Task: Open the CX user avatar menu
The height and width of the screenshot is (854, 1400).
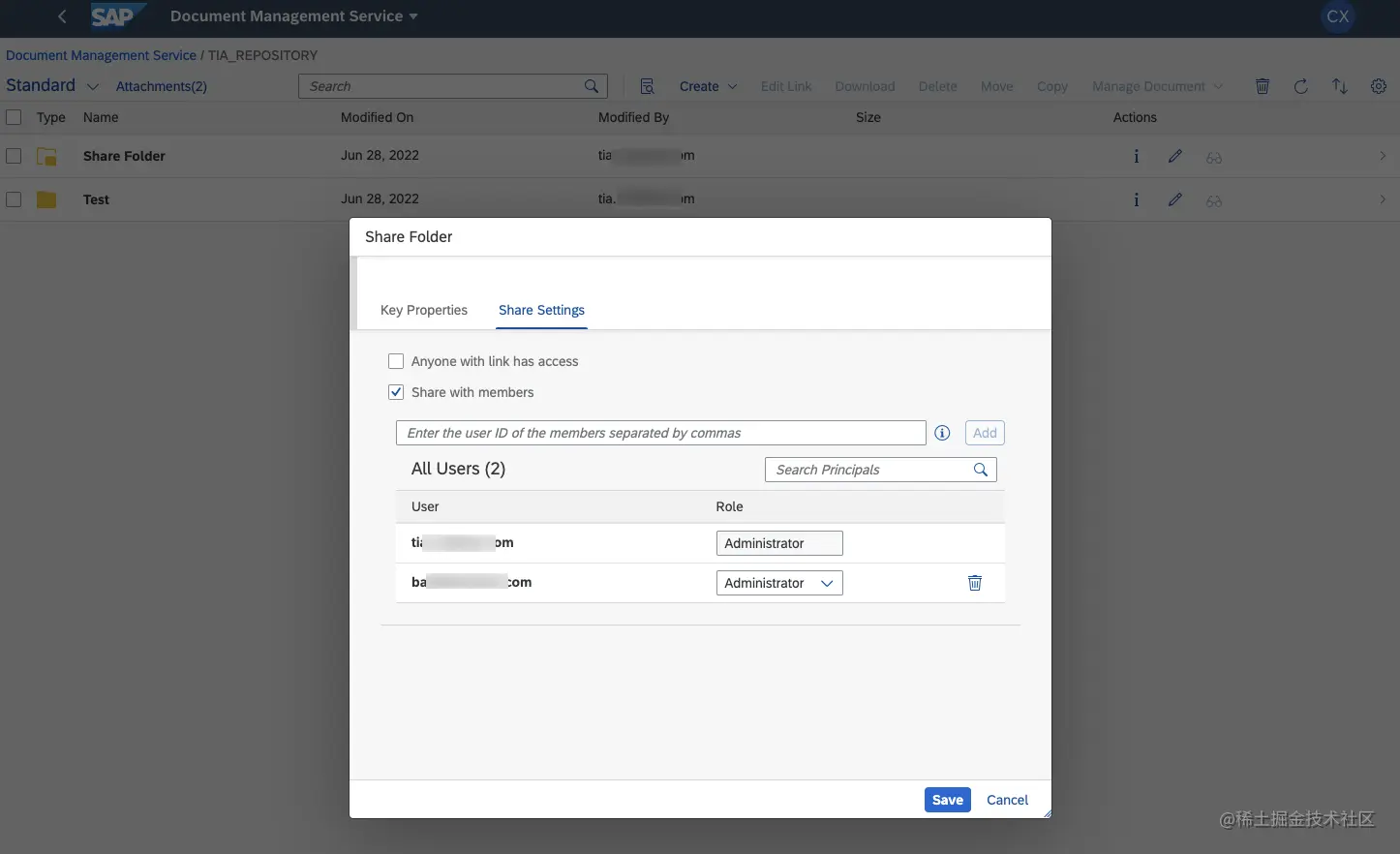Action: [x=1337, y=16]
